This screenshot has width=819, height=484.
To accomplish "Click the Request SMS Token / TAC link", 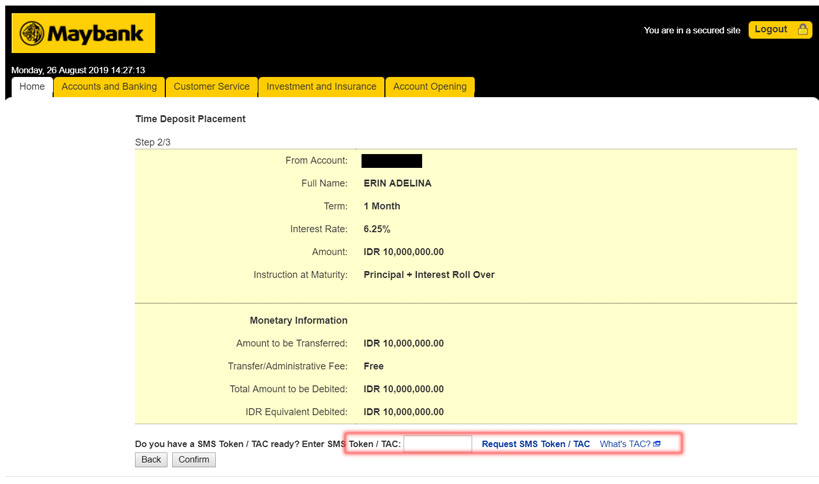I will 535,444.
